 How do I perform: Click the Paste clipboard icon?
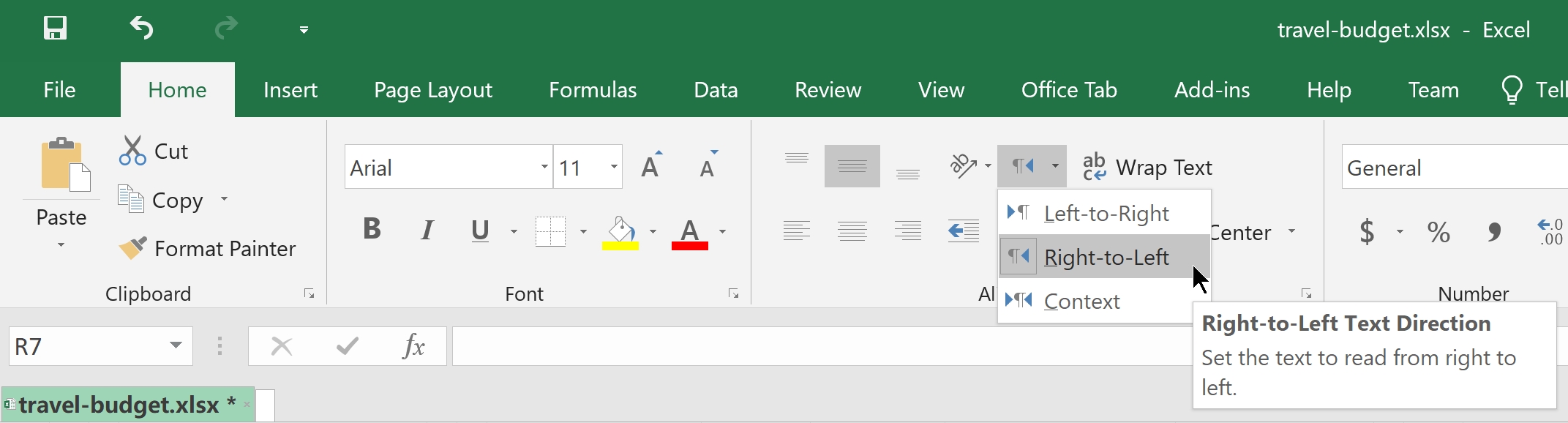tap(64, 165)
